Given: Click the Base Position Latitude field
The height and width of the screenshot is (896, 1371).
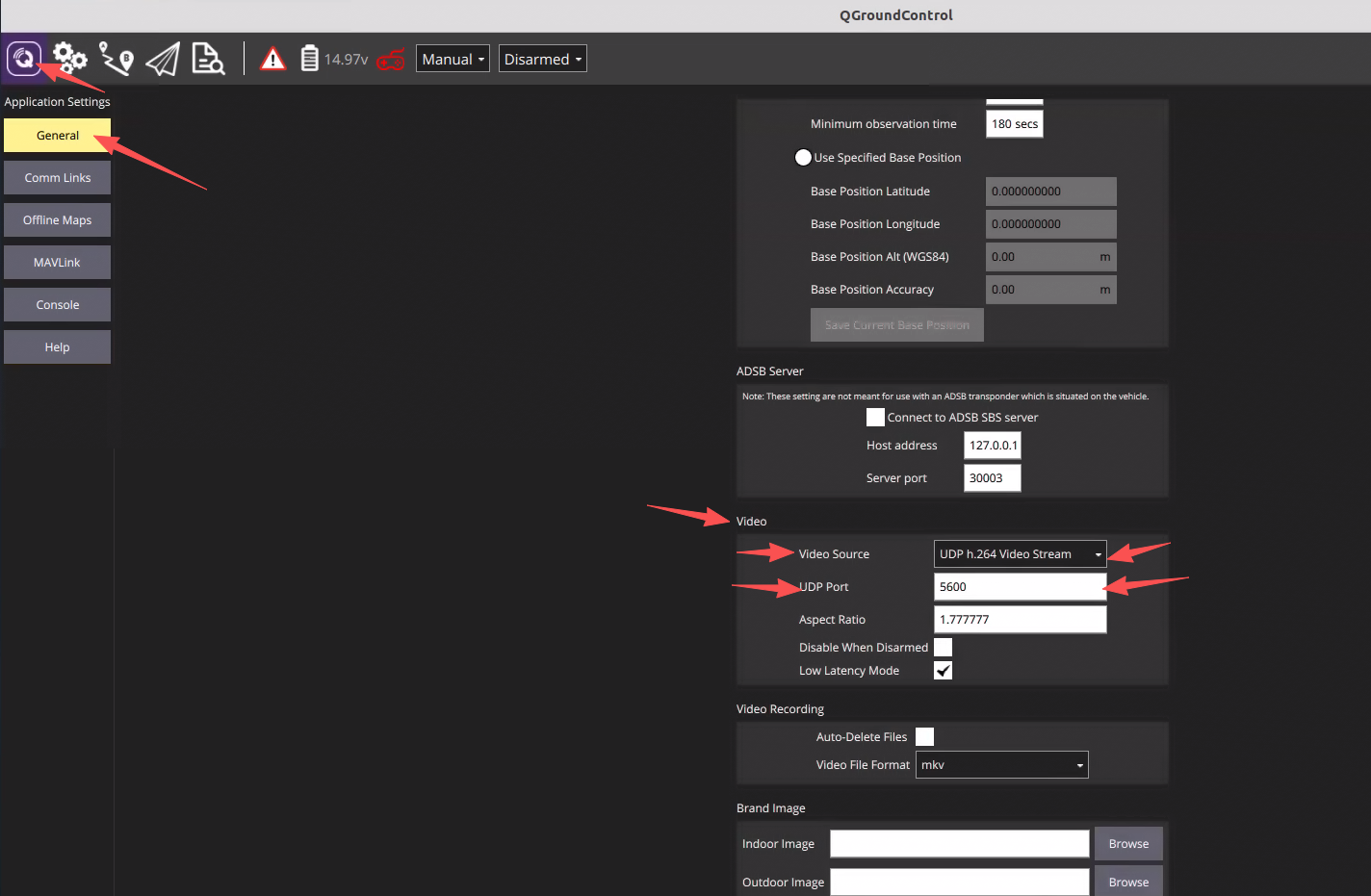Looking at the screenshot, I should click(x=1051, y=192).
